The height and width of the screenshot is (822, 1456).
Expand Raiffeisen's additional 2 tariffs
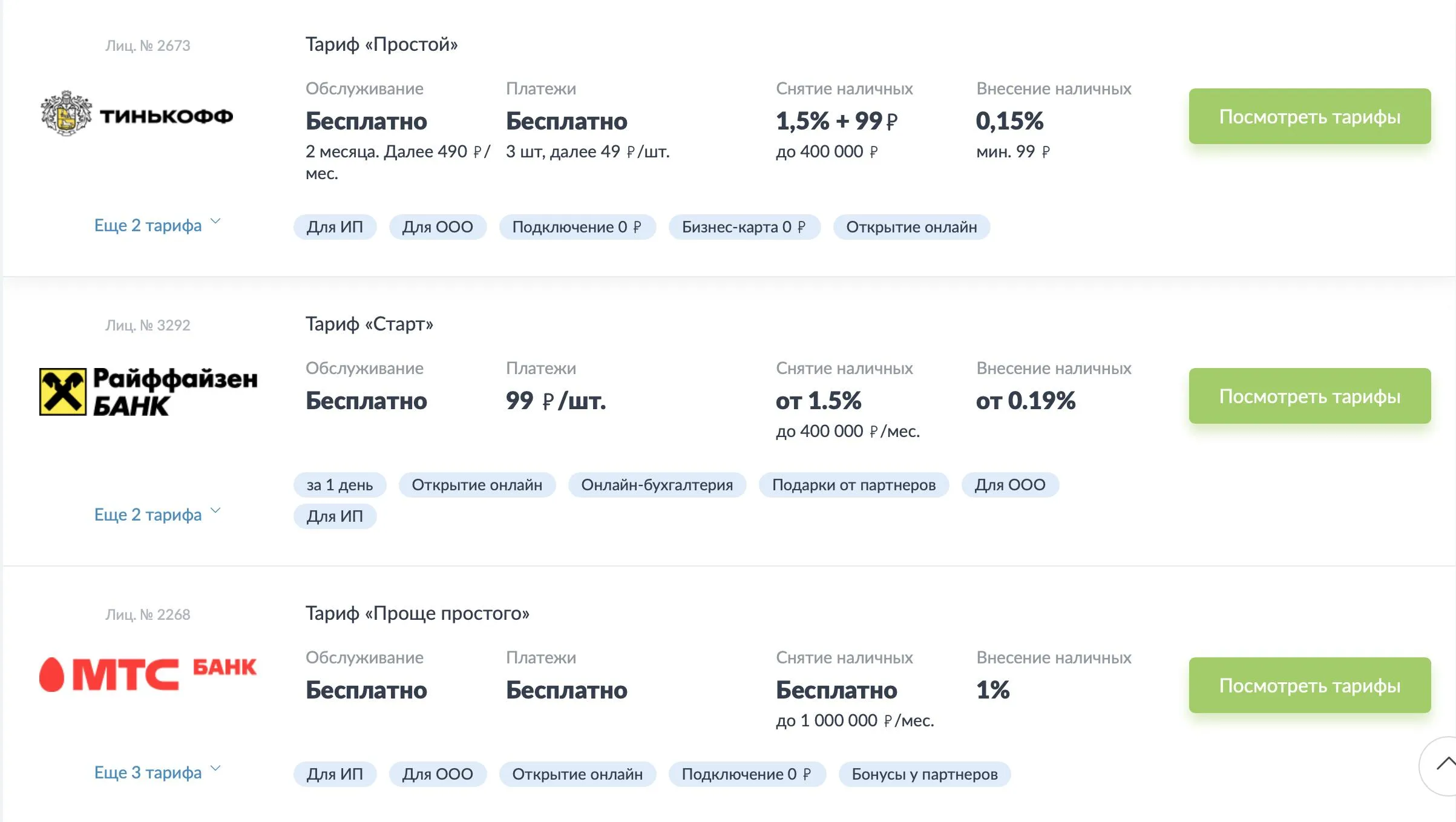(157, 515)
